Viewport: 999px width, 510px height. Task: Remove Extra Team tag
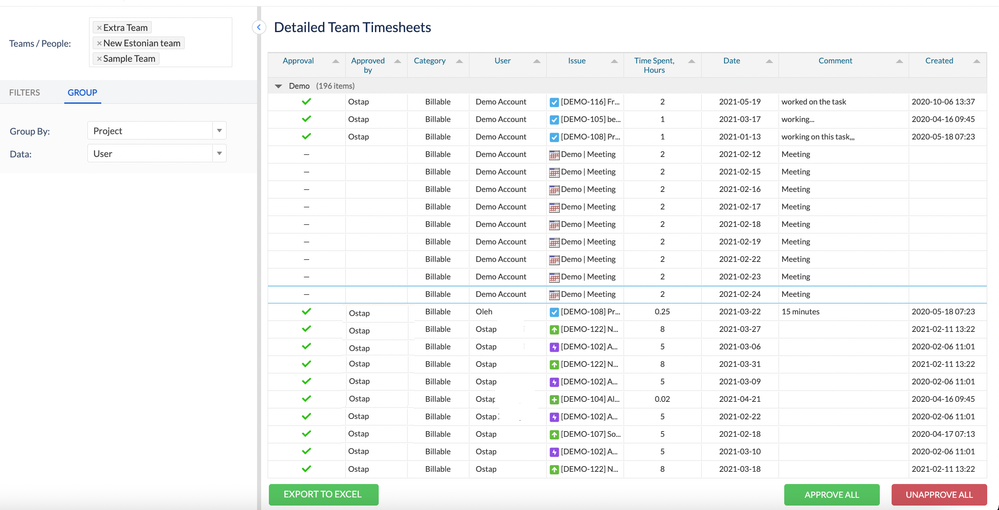click(x=99, y=28)
